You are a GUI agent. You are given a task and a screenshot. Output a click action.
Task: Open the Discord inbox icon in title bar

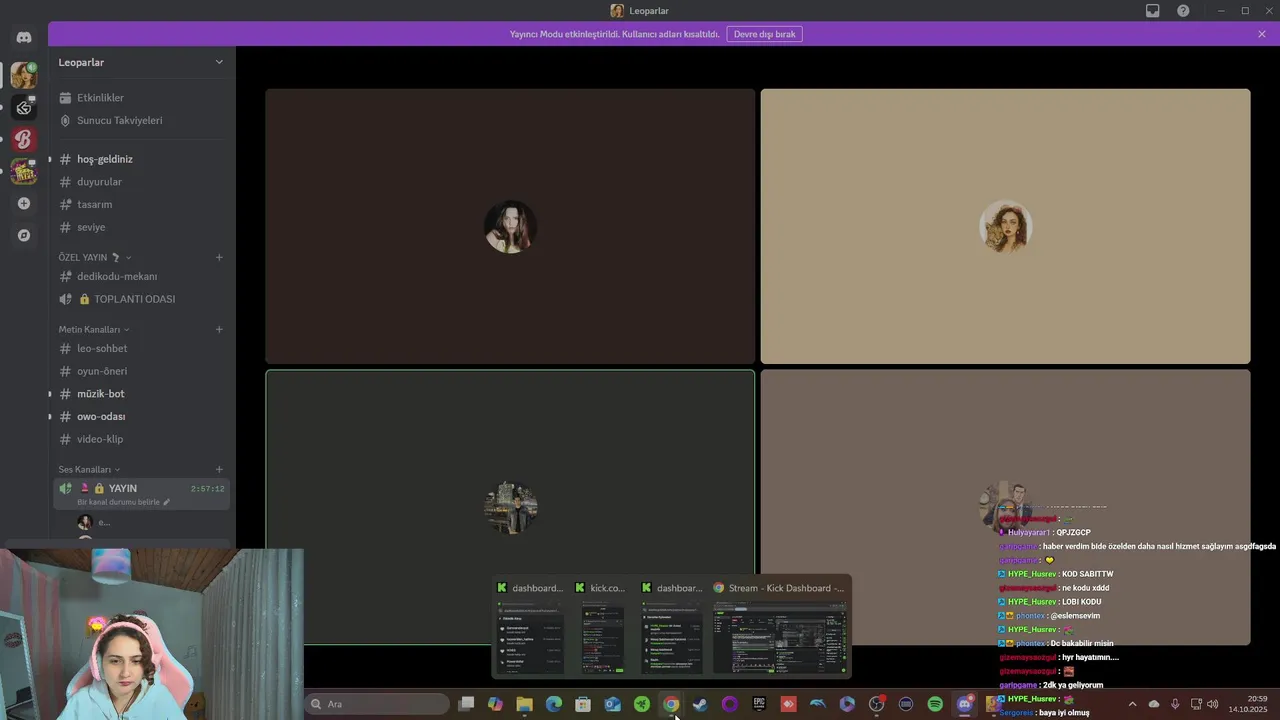1153,10
